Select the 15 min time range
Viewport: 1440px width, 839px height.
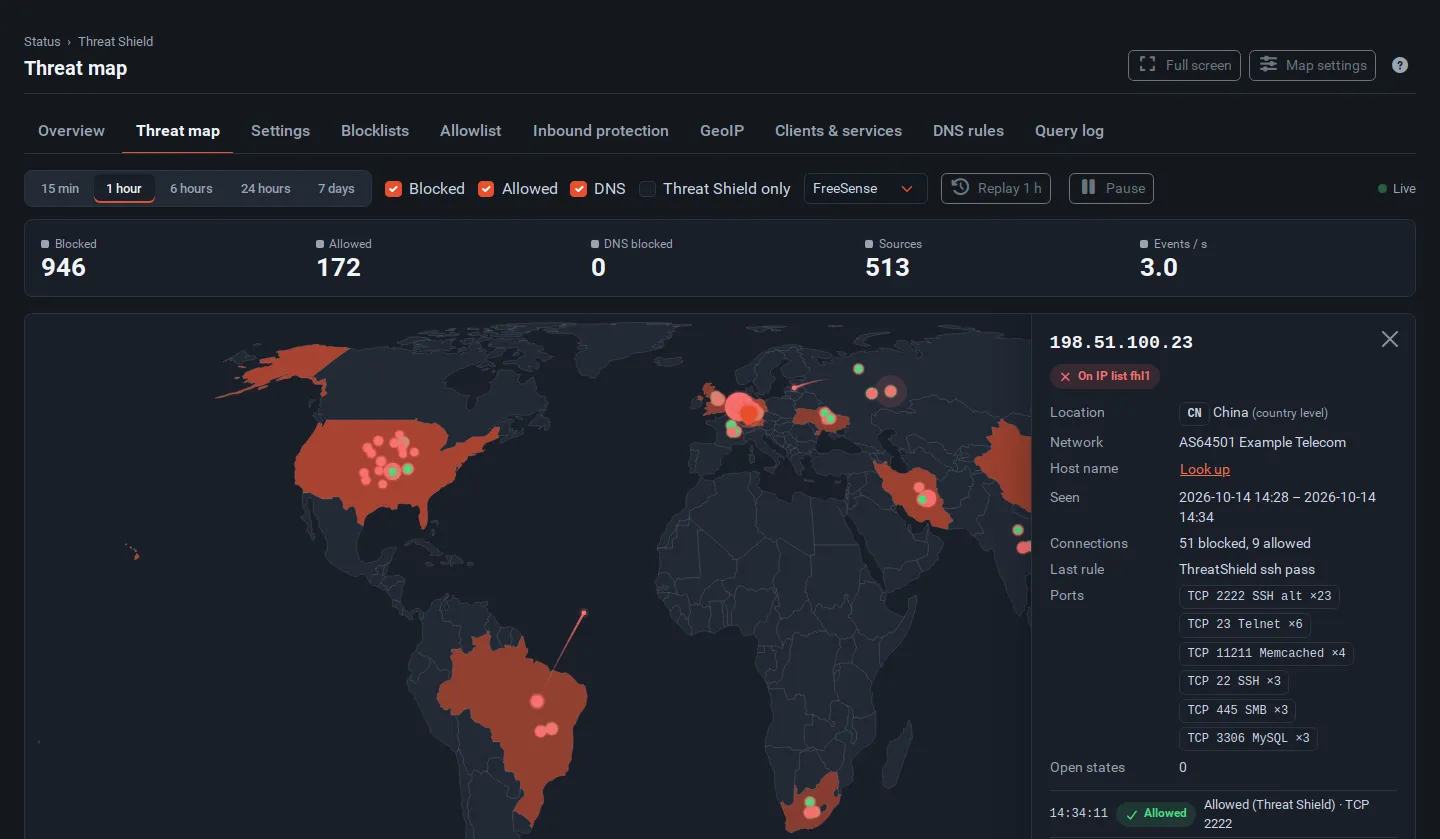pyautogui.click(x=60, y=188)
